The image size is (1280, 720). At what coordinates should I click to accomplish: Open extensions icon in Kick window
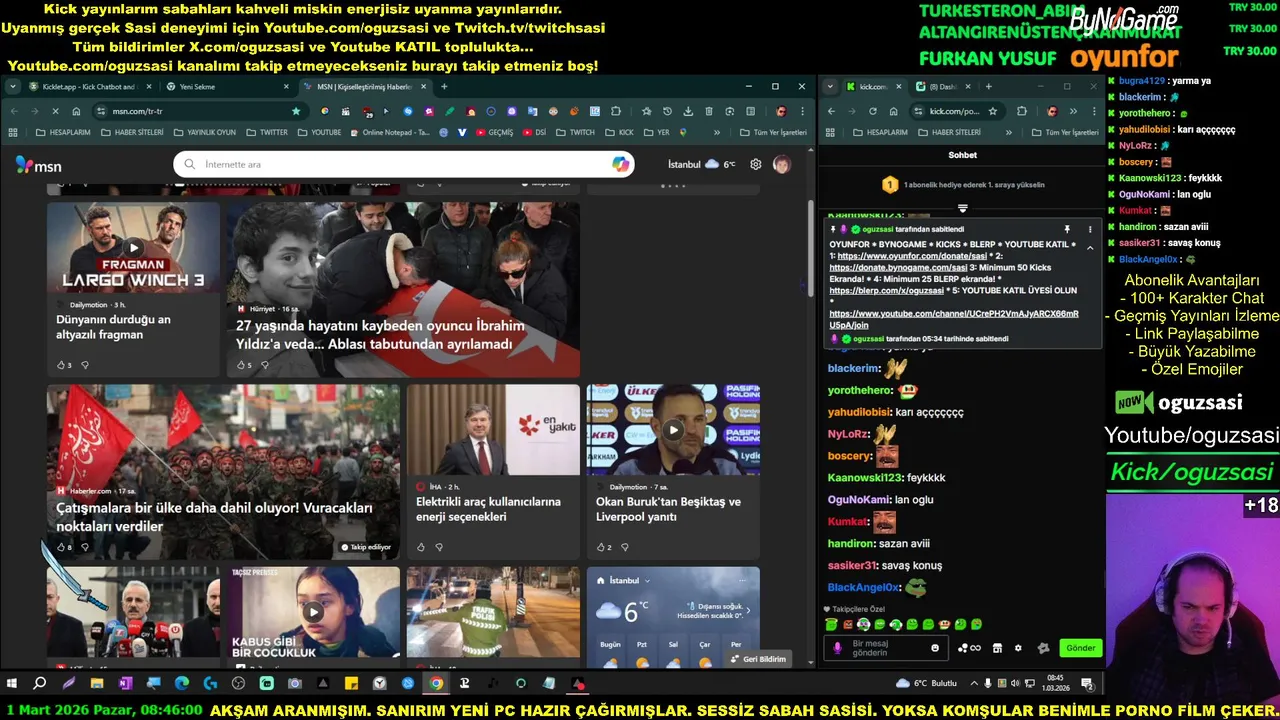click(1022, 111)
